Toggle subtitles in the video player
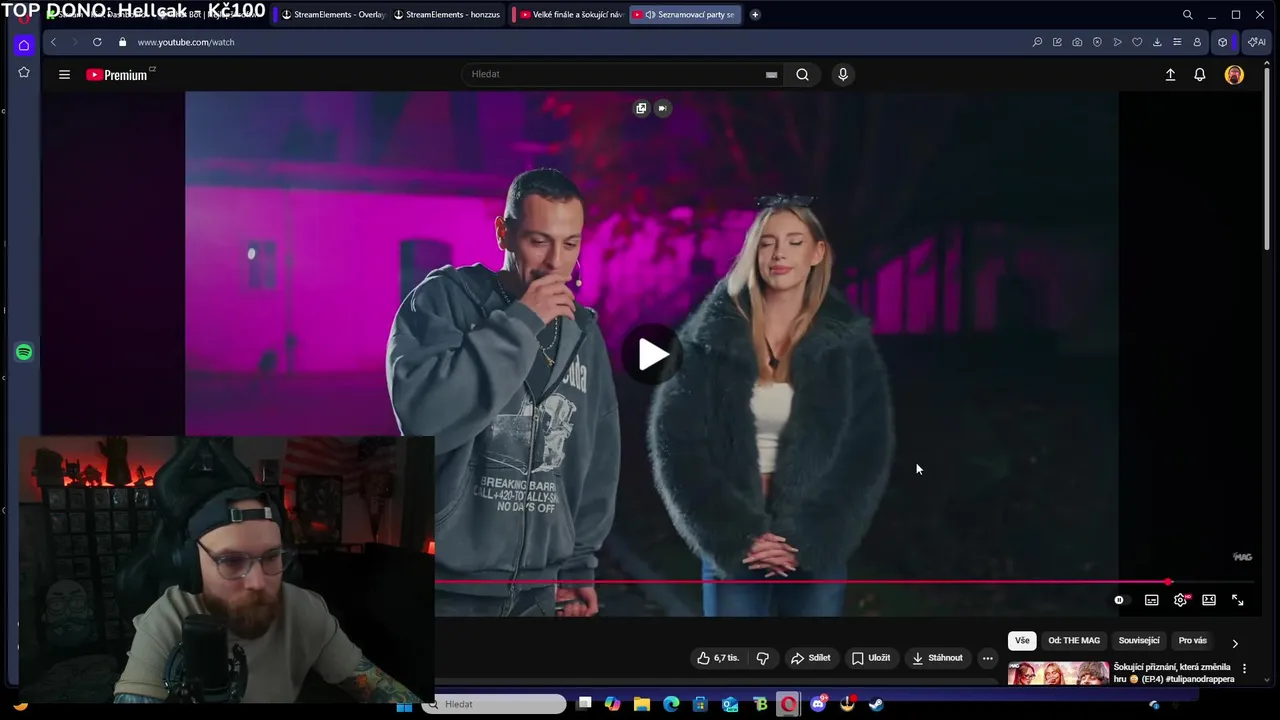Viewport: 1280px width, 720px height. [1152, 600]
